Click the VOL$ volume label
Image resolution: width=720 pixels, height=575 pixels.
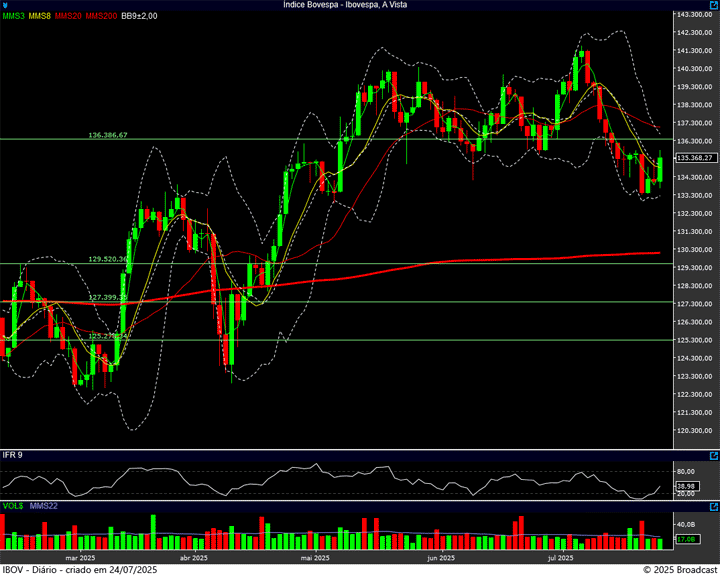point(13,506)
